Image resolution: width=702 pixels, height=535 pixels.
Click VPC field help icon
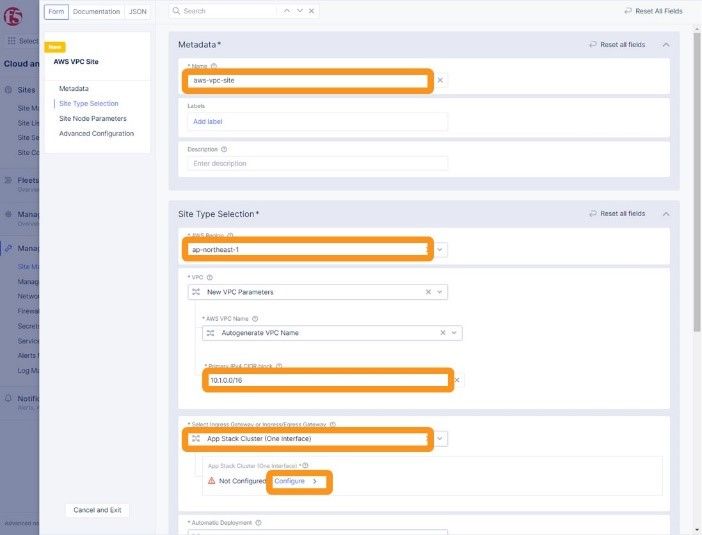(x=210, y=277)
